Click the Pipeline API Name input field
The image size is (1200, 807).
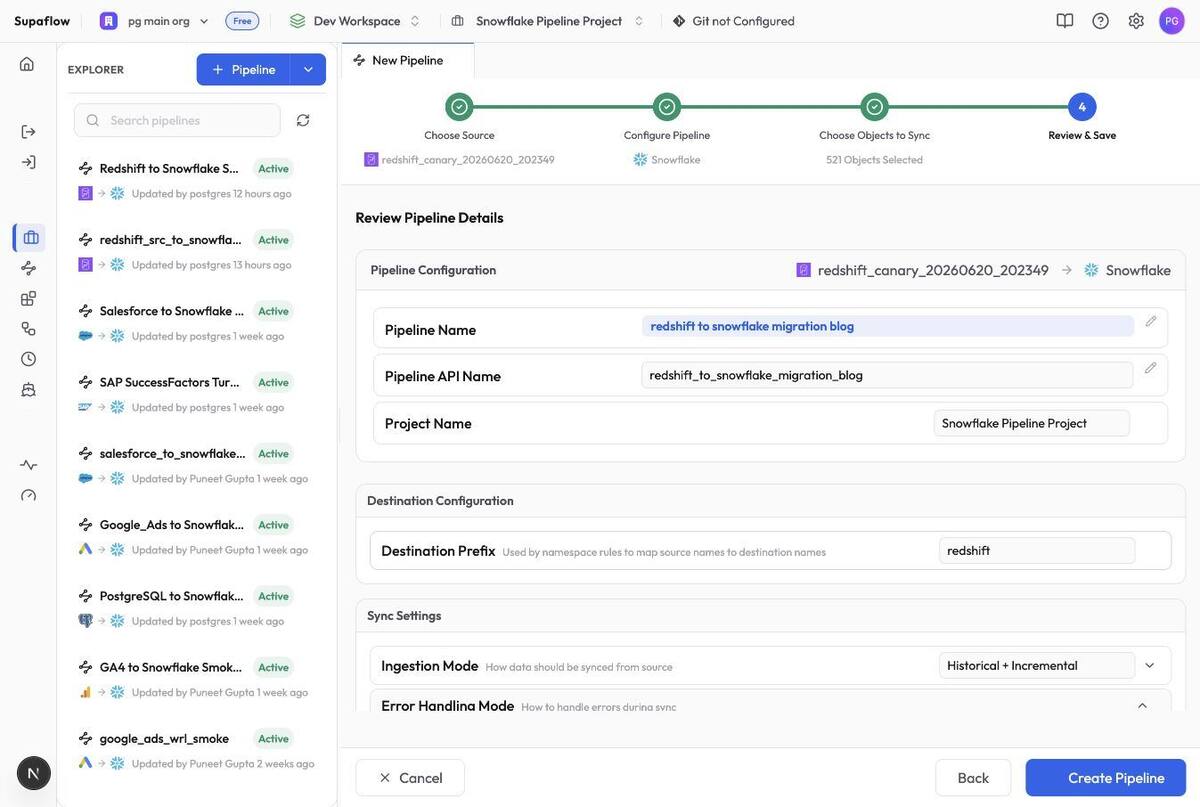click(x=887, y=375)
